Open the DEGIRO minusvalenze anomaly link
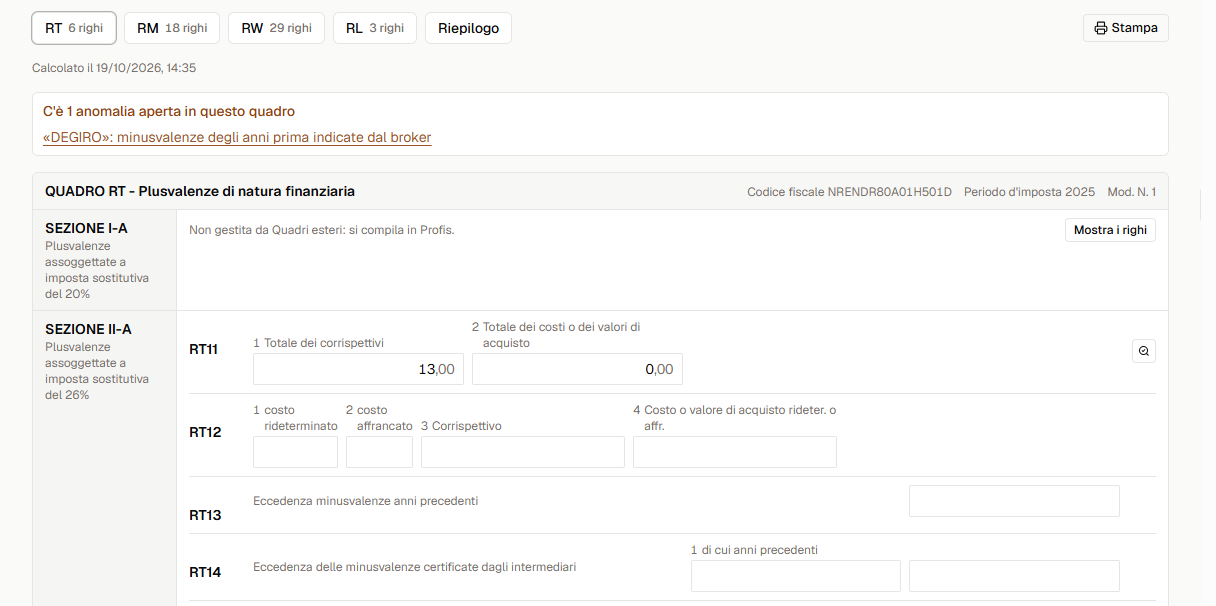The width and height of the screenshot is (1216, 606). point(237,137)
